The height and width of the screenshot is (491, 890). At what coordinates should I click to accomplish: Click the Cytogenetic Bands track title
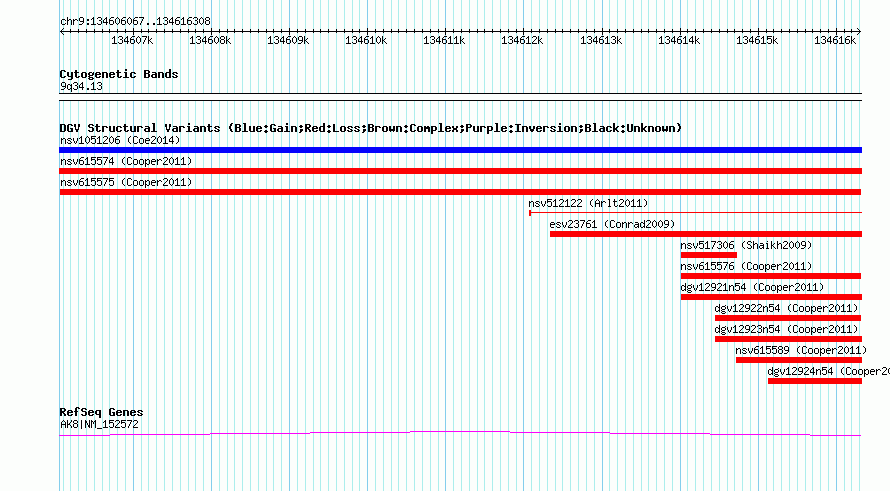[119, 74]
